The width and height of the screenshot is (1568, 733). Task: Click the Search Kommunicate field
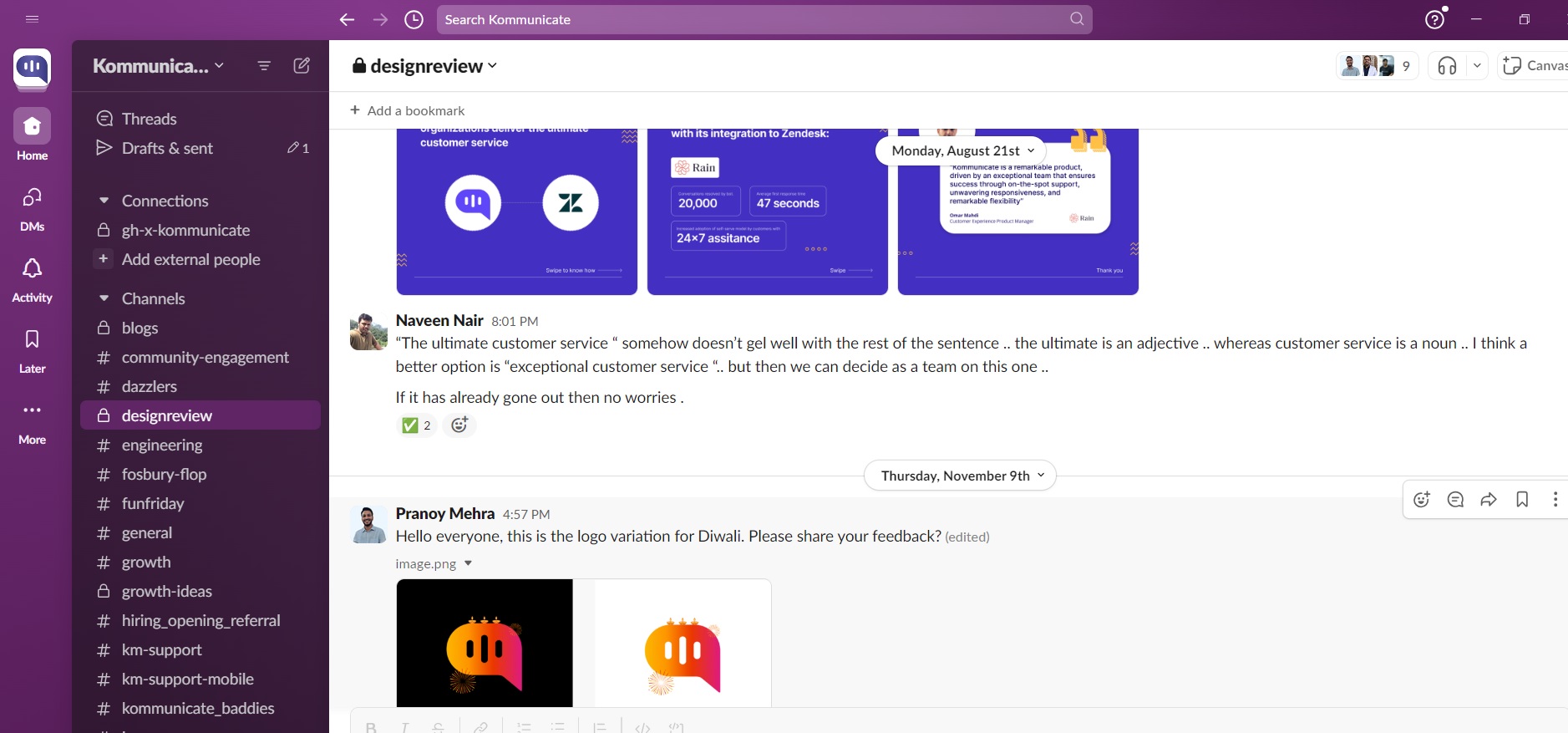pyautogui.click(x=764, y=19)
